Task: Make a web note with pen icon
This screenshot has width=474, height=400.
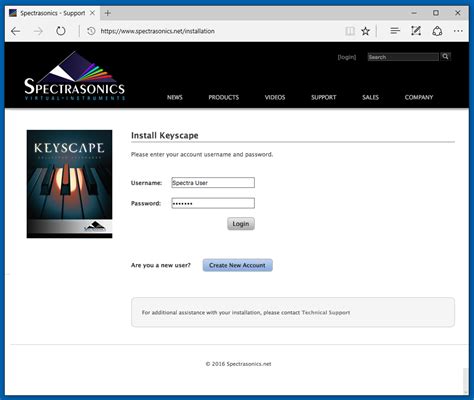Action: [416, 31]
